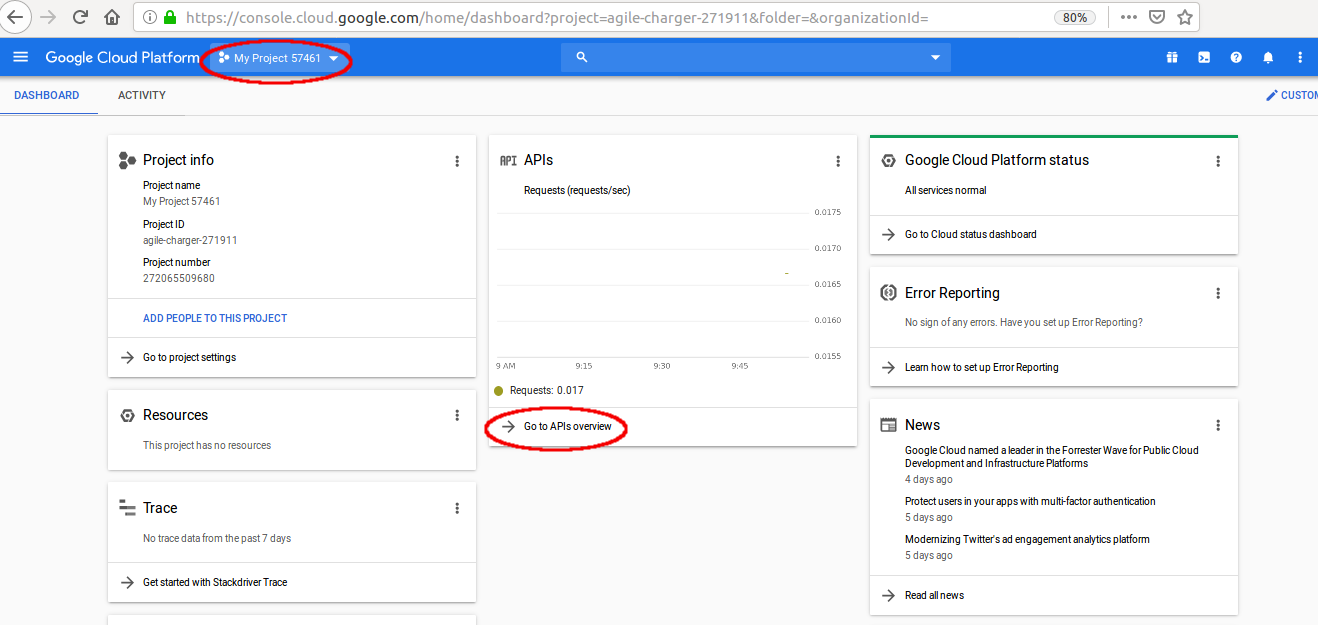Click in the console search field
The height and width of the screenshot is (625, 1318).
point(756,58)
